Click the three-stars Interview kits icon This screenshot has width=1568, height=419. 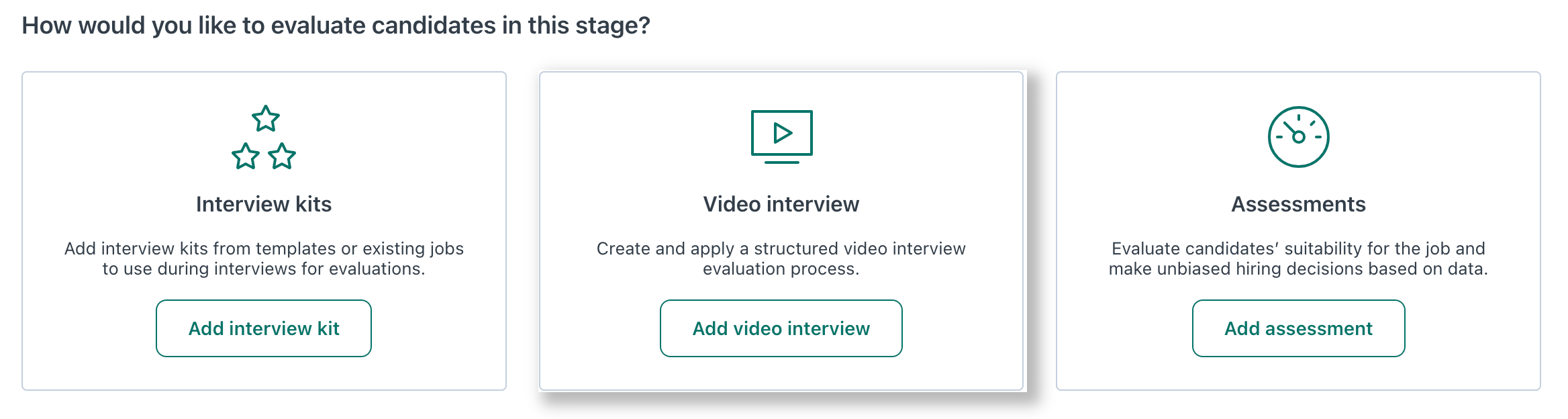coord(264,137)
